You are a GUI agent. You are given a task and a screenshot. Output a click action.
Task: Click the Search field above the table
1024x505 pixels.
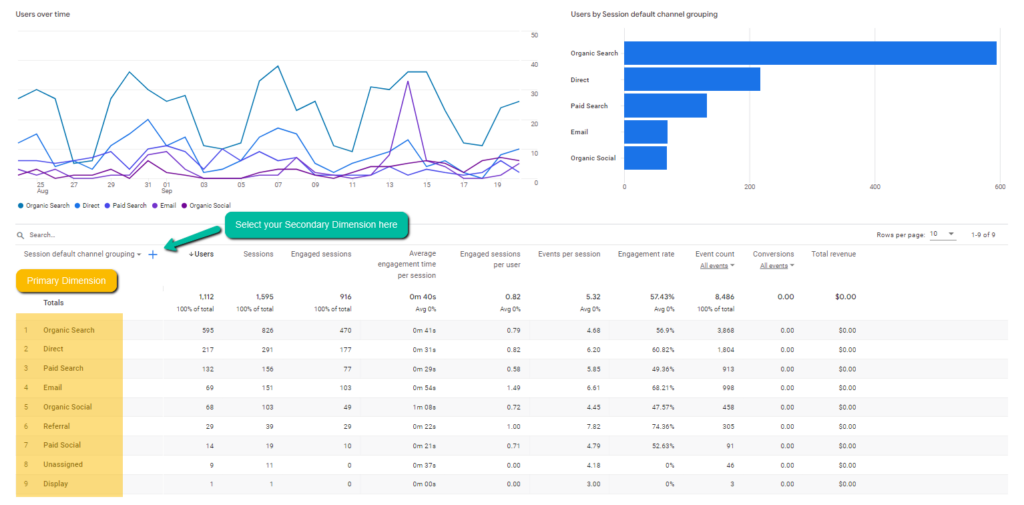[43, 235]
